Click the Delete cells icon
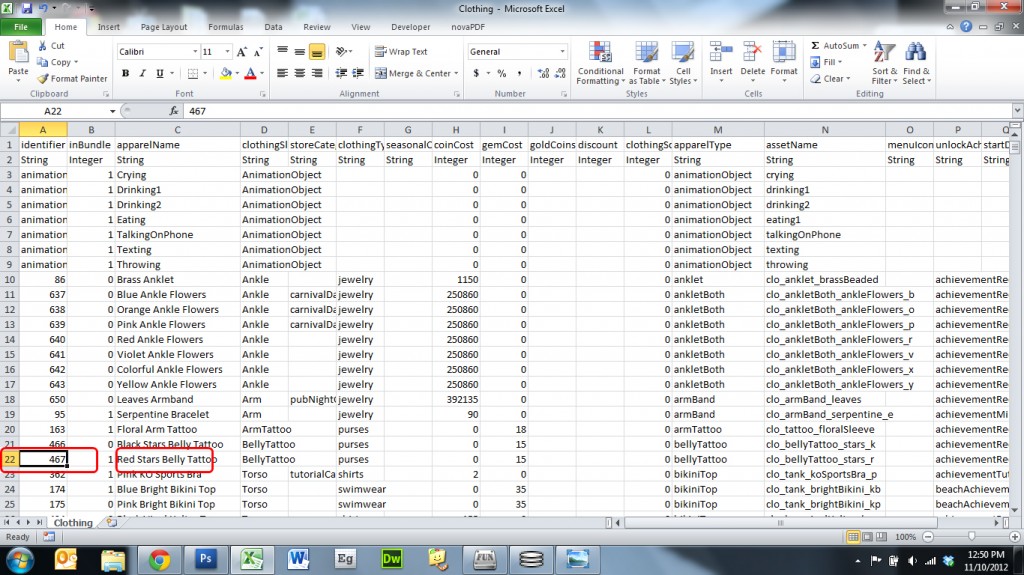Viewport: 1024px width, 575px height. pos(752,60)
